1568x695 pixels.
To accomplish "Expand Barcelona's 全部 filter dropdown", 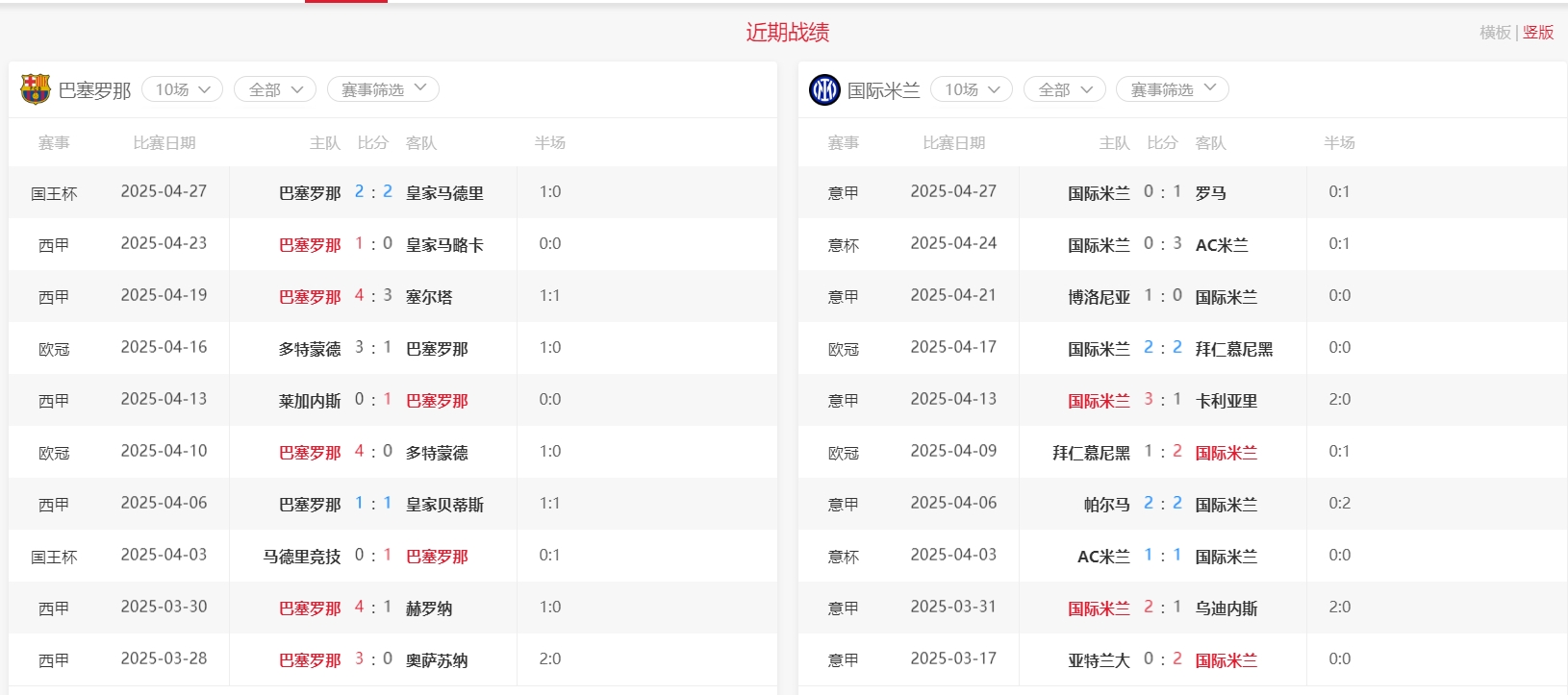I will 275,89.
